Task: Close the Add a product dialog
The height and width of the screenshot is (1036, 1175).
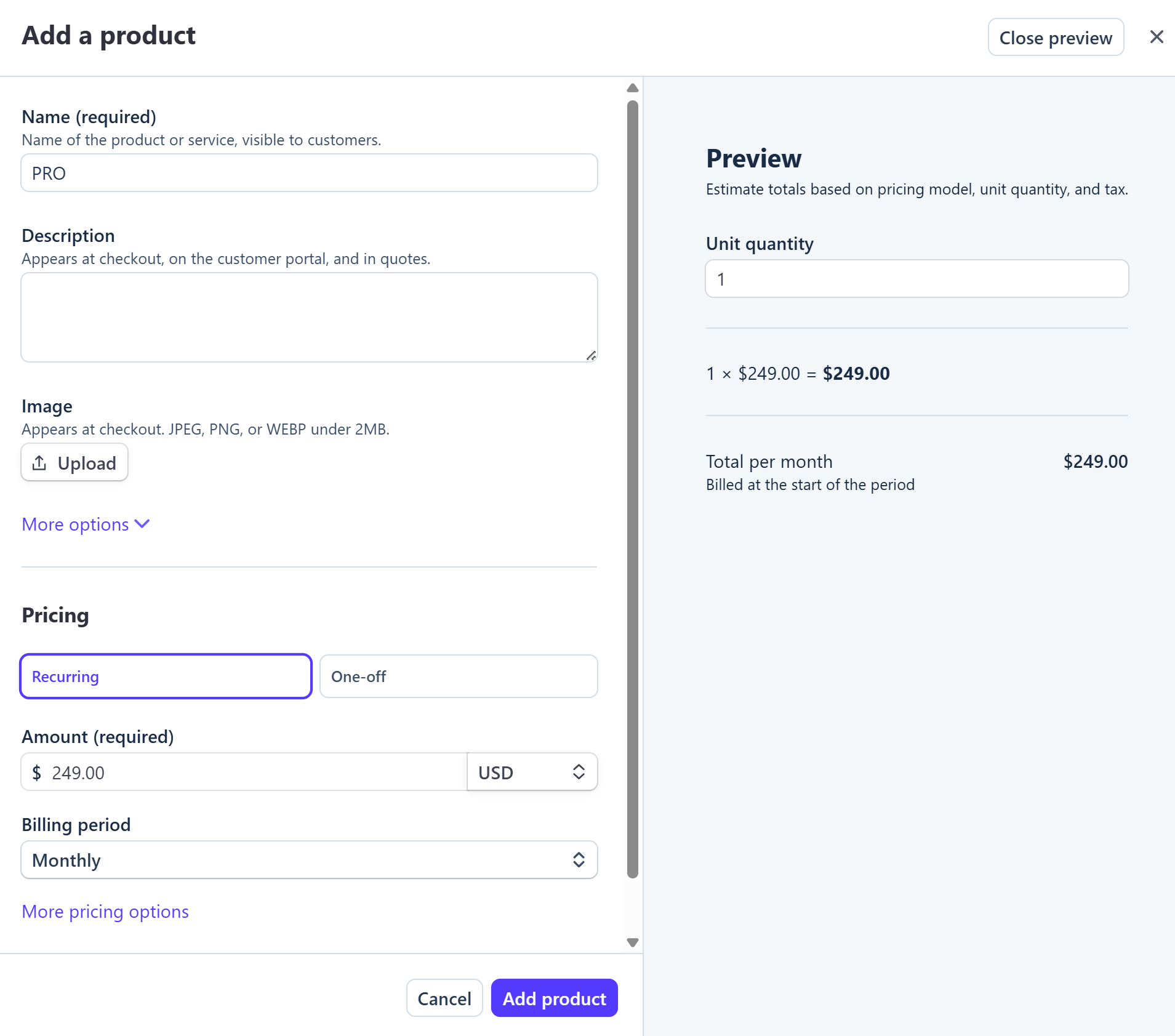Action: [x=1157, y=37]
